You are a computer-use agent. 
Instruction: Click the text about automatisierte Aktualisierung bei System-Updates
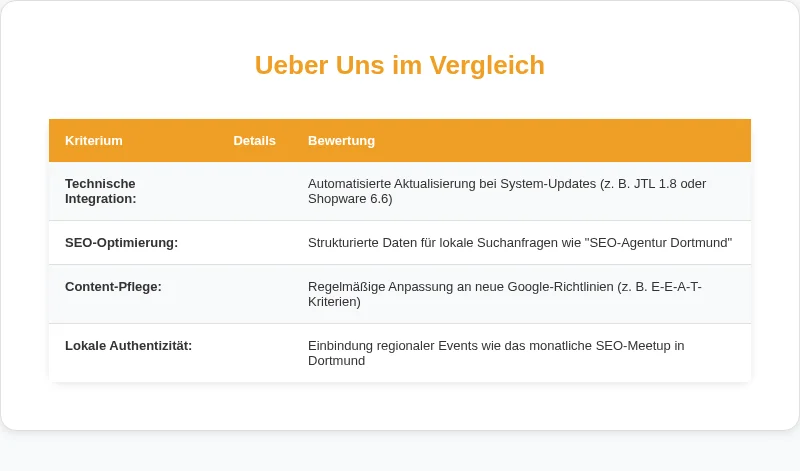point(507,191)
